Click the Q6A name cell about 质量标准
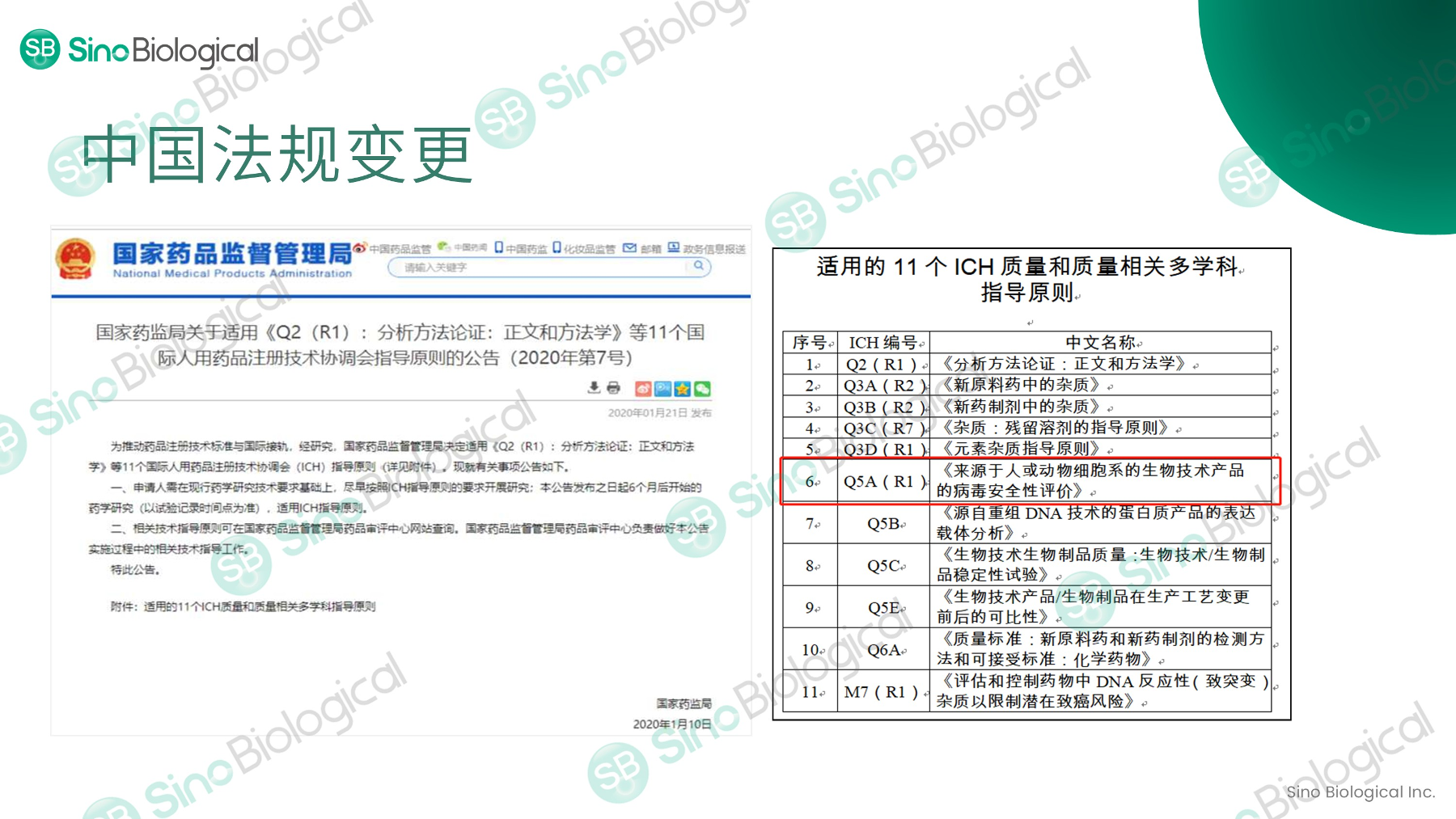 pyautogui.click(x=1101, y=649)
